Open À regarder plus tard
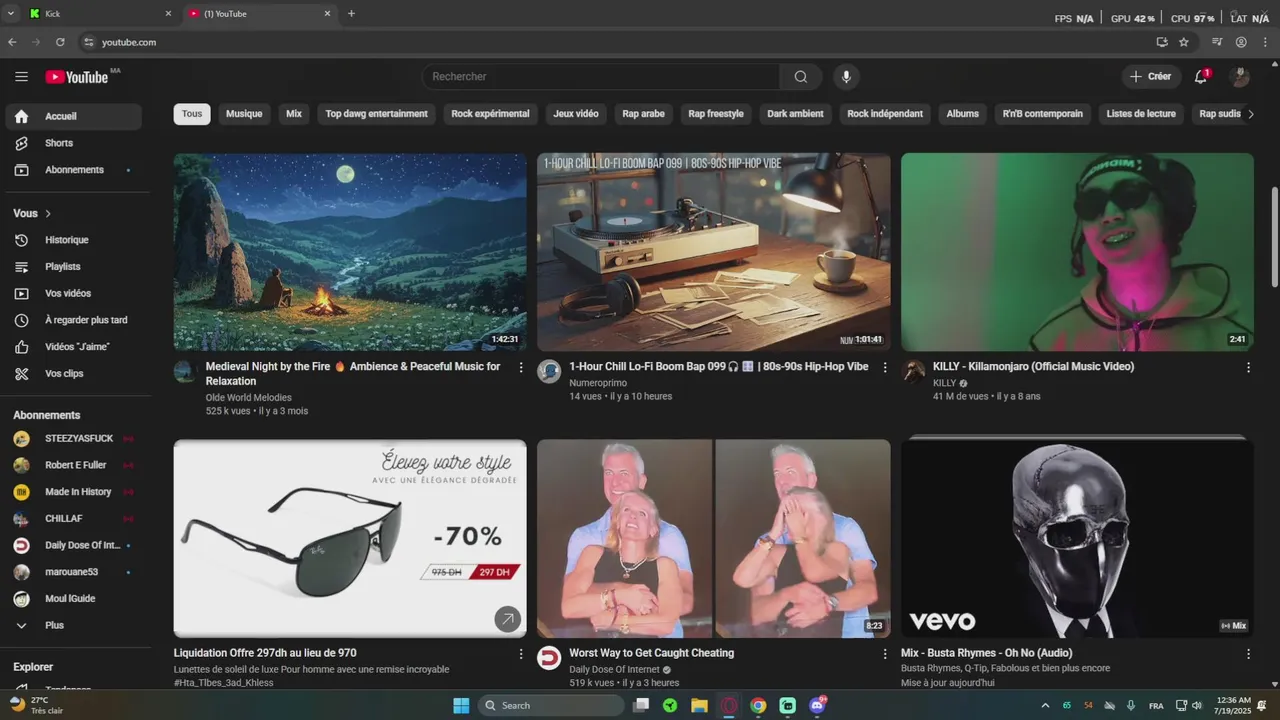The image size is (1280, 720). click(x=72, y=320)
